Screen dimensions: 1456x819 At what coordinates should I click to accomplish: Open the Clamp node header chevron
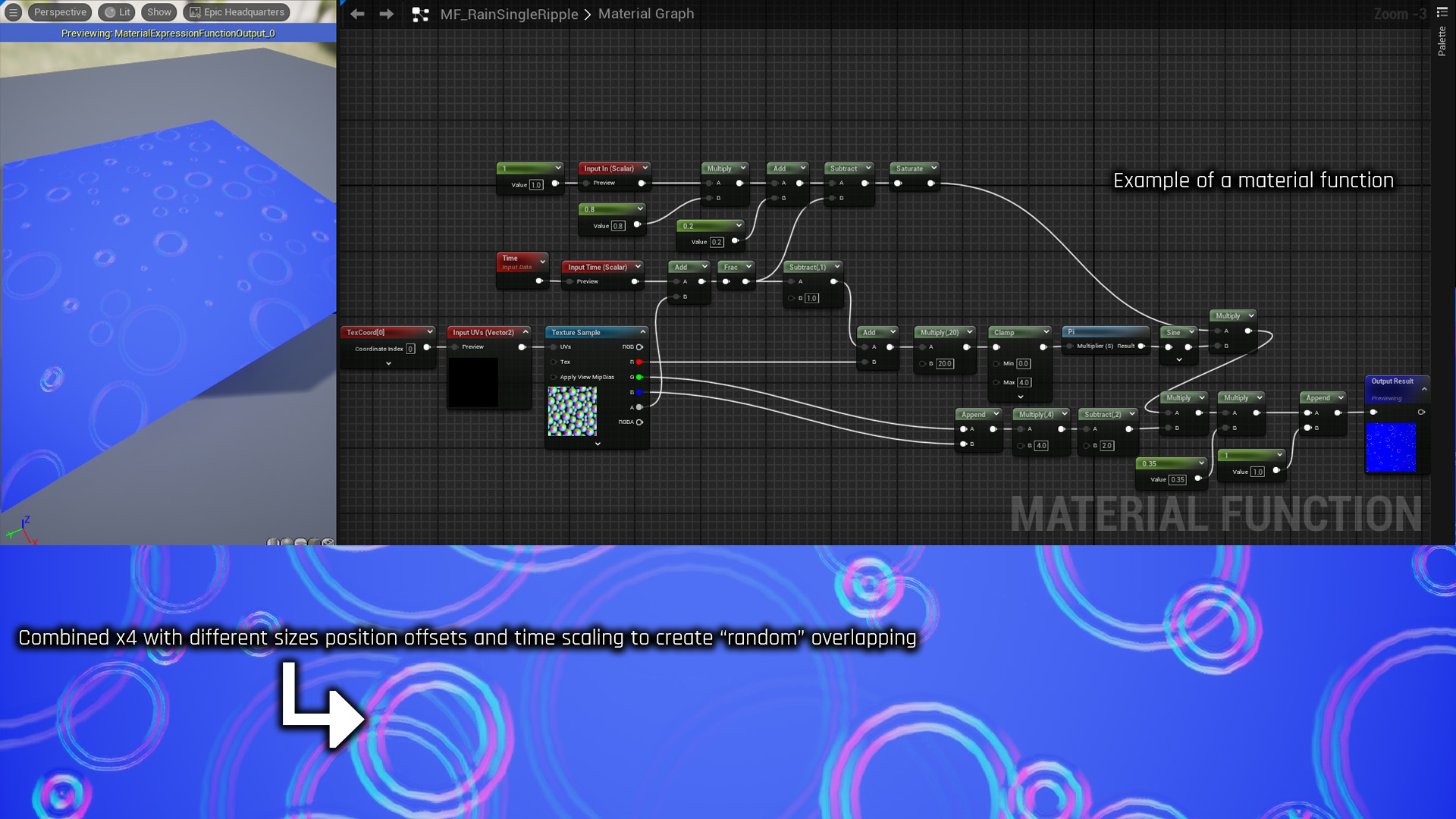point(1046,331)
